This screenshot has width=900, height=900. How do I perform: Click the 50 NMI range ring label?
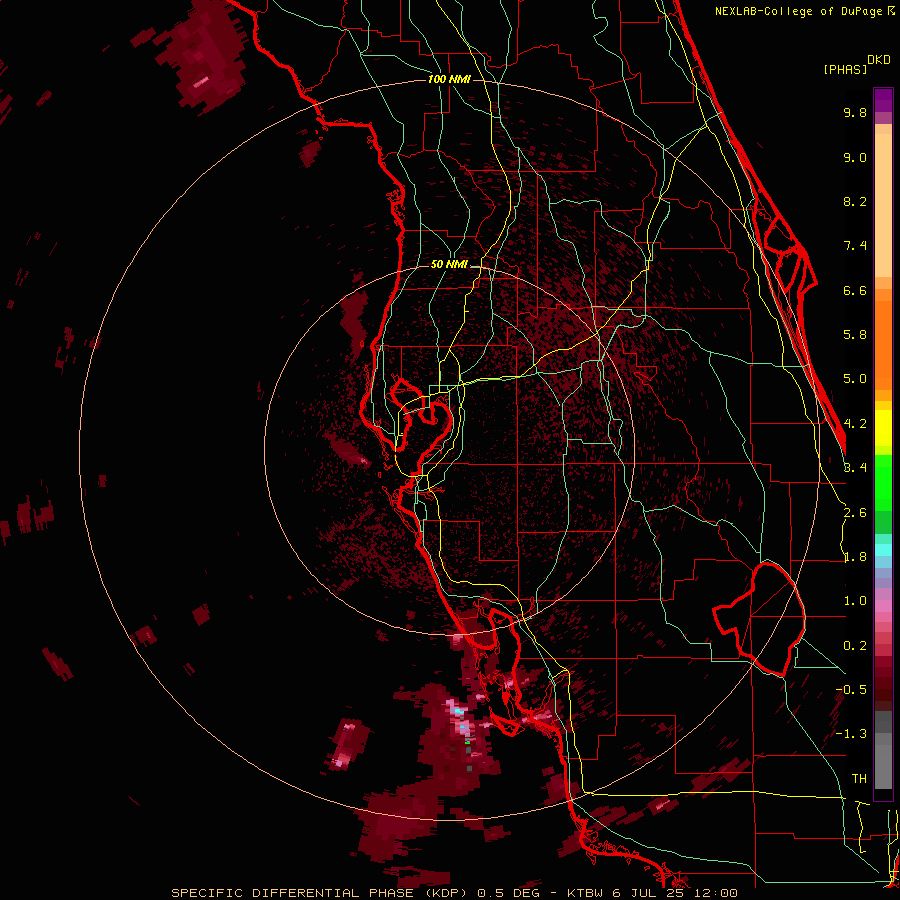pyautogui.click(x=449, y=265)
